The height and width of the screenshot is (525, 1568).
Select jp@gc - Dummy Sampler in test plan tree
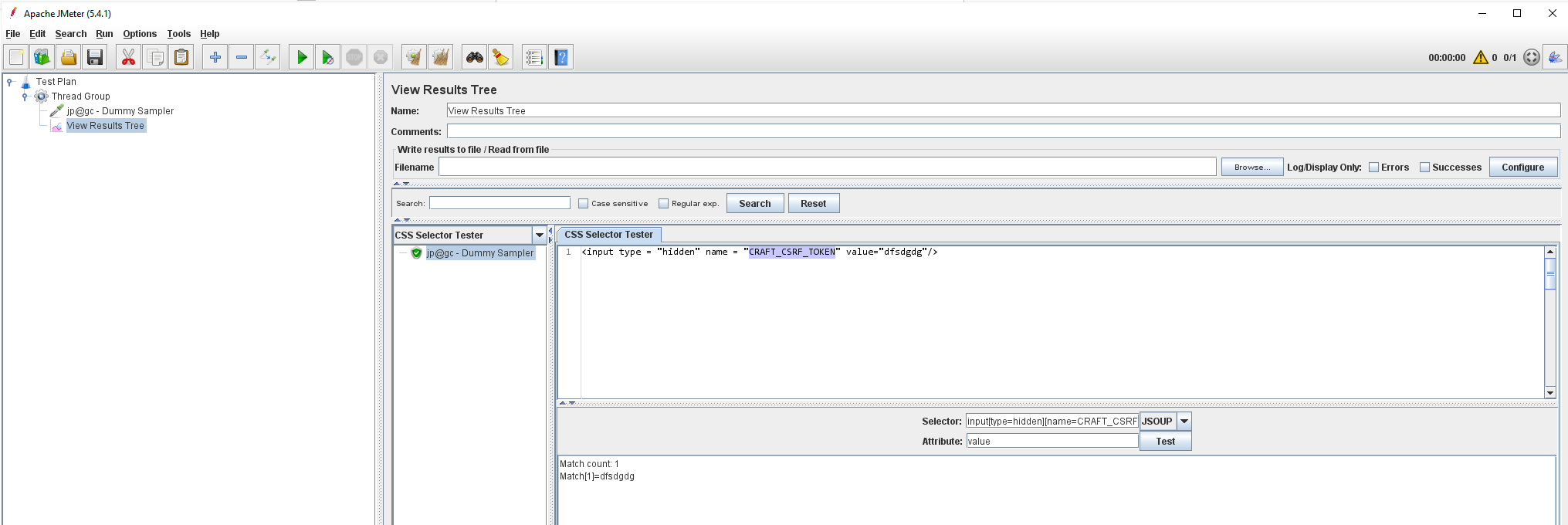[120, 111]
